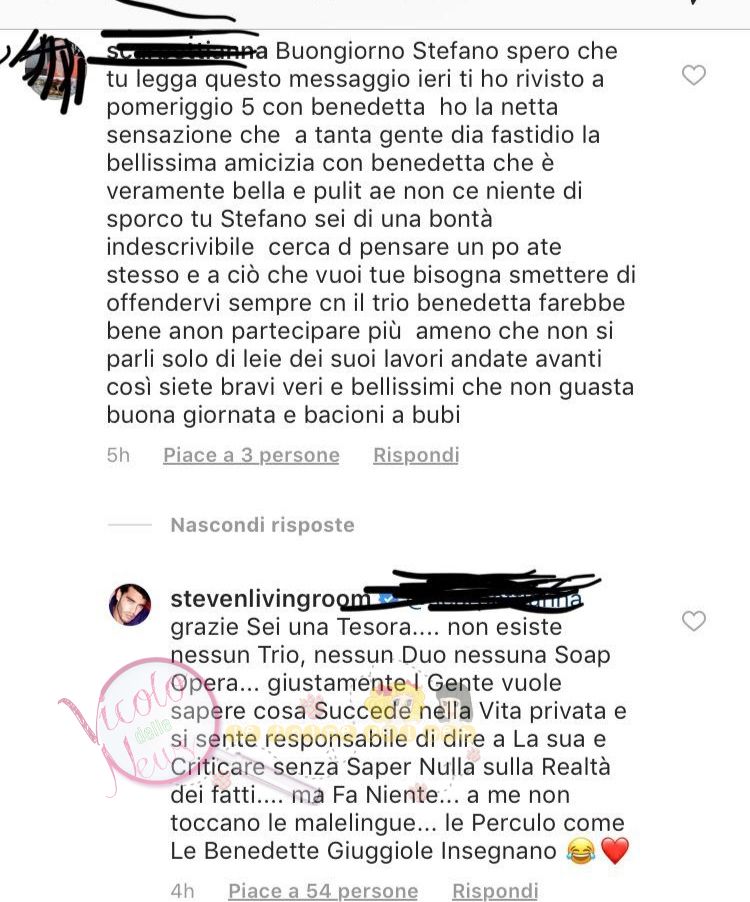The width and height of the screenshot is (750, 902).
Task: Click the '4h' timestamp of the reply
Action: 182,890
